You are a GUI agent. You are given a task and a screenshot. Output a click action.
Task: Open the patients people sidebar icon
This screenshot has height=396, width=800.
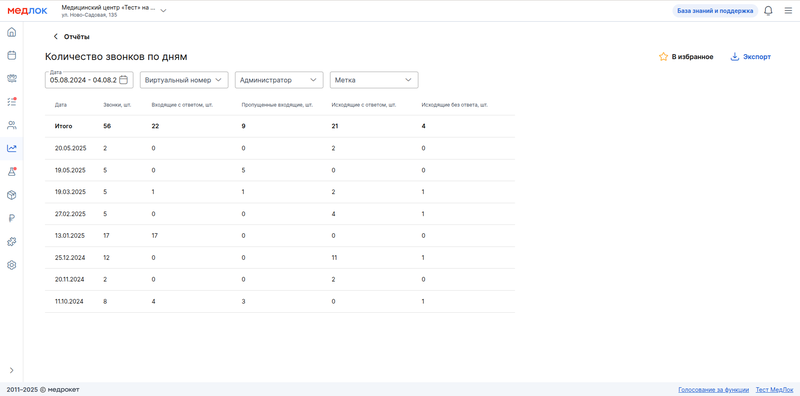coord(11,125)
